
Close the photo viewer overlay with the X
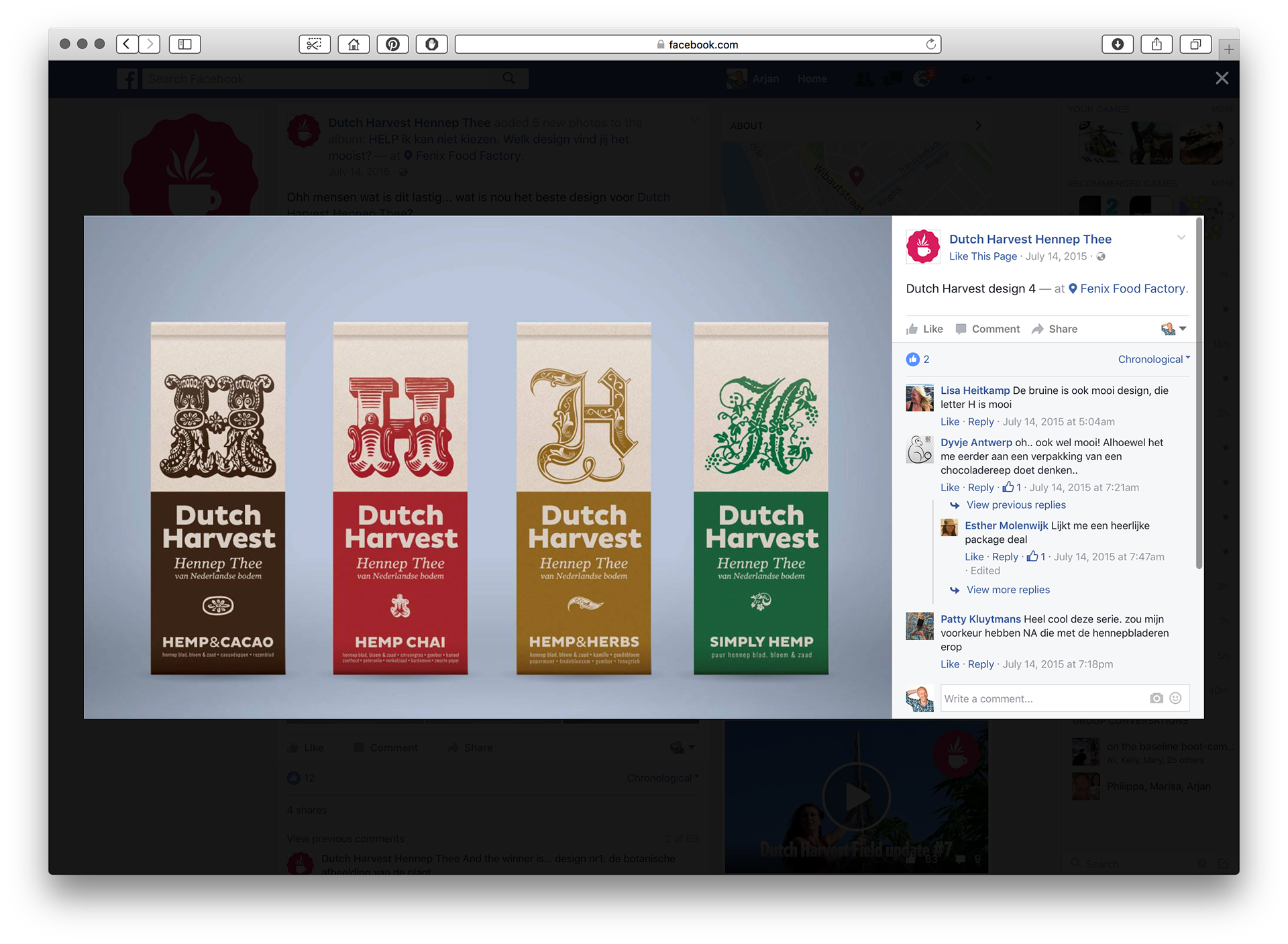click(x=1222, y=78)
